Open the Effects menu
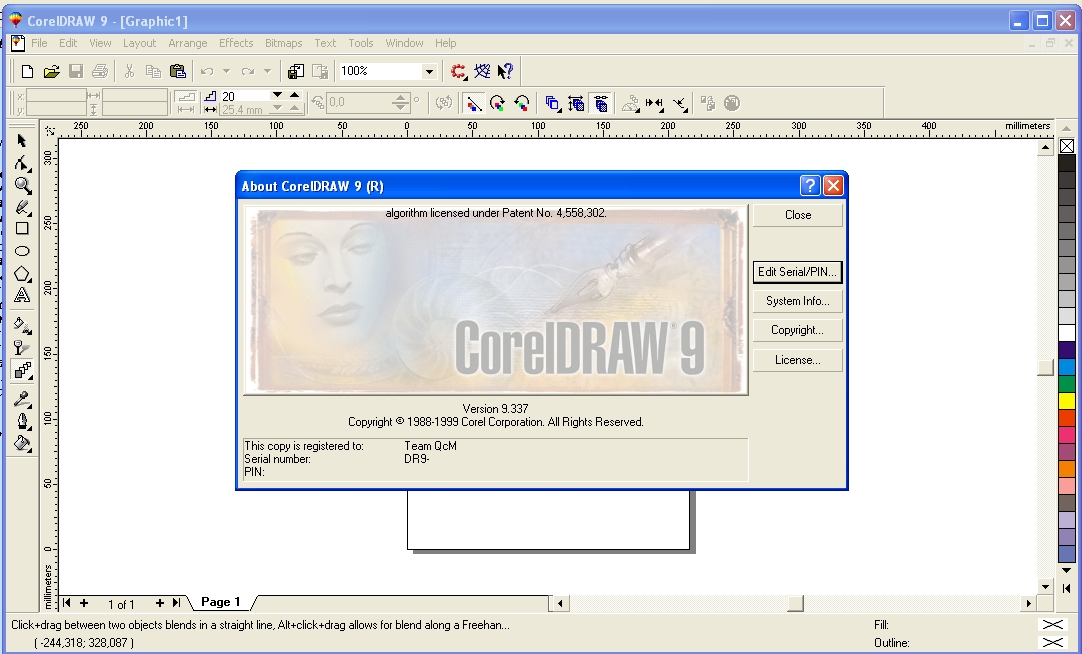The width and height of the screenshot is (1082, 654). coord(236,43)
